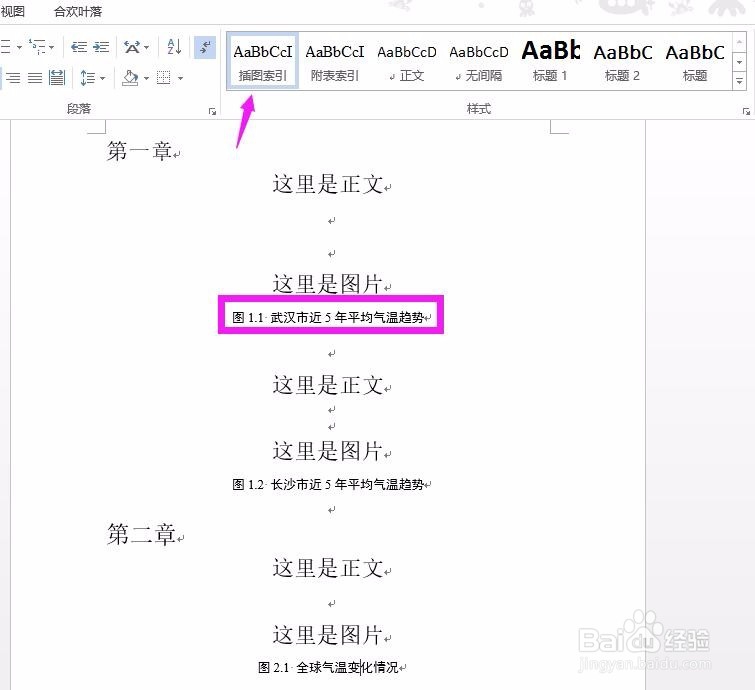Open the 合欢叶落 ribbon tab
This screenshot has width=755, height=690.
tap(78, 11)
